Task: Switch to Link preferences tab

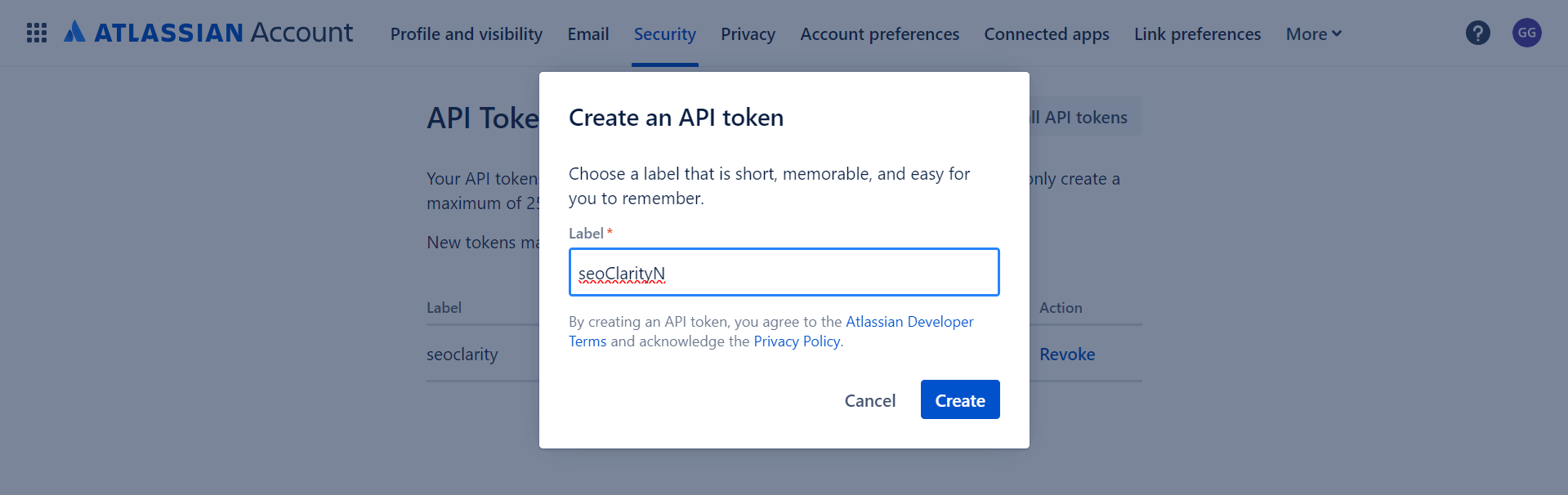Action: (1197, 34)
